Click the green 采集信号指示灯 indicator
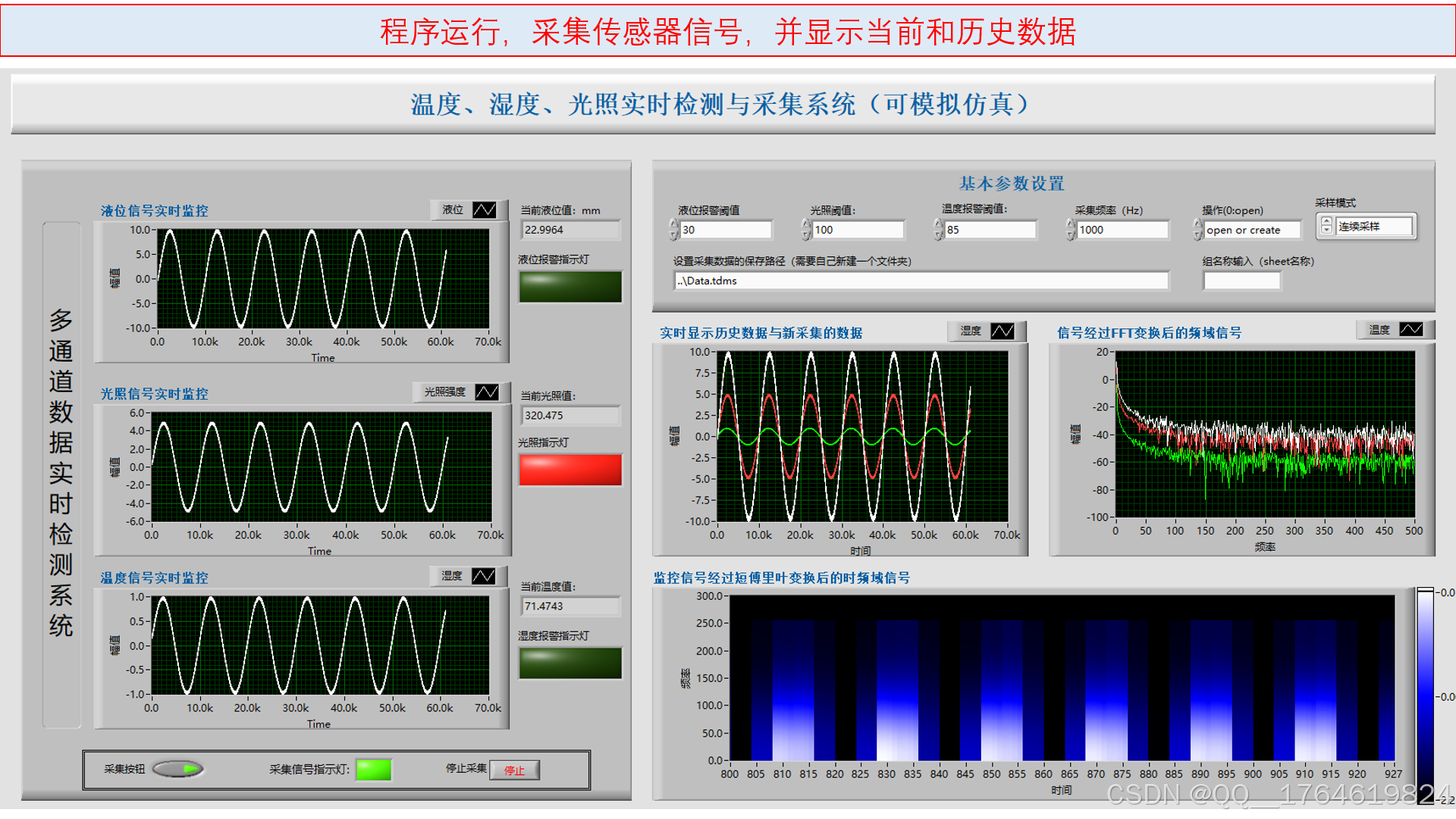Image resolution: width=1456 pixels, height=819 pixels. [373, 769]
